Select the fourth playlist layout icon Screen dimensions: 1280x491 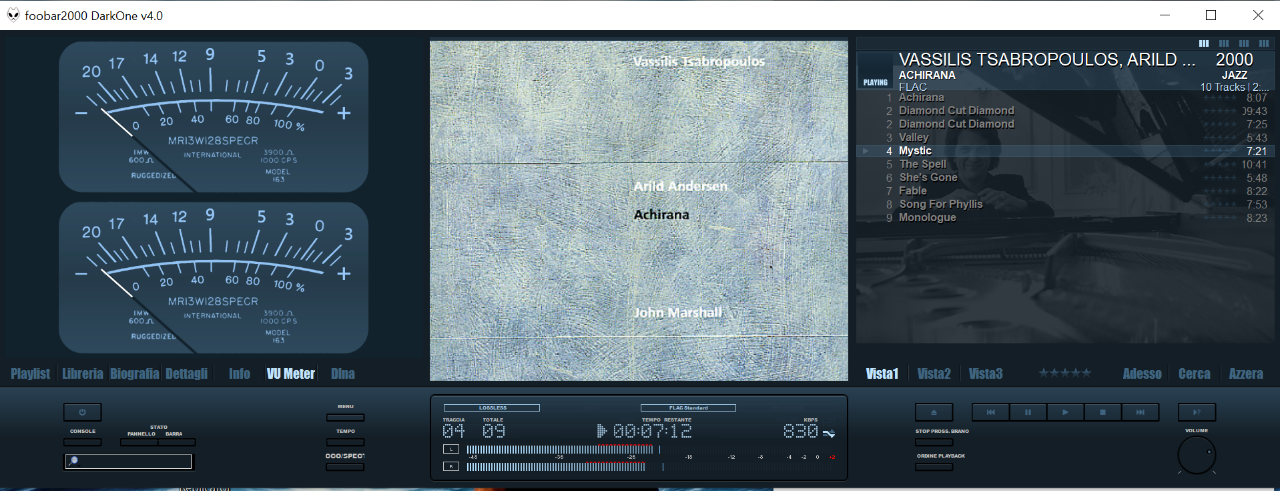pos(1263,43)
